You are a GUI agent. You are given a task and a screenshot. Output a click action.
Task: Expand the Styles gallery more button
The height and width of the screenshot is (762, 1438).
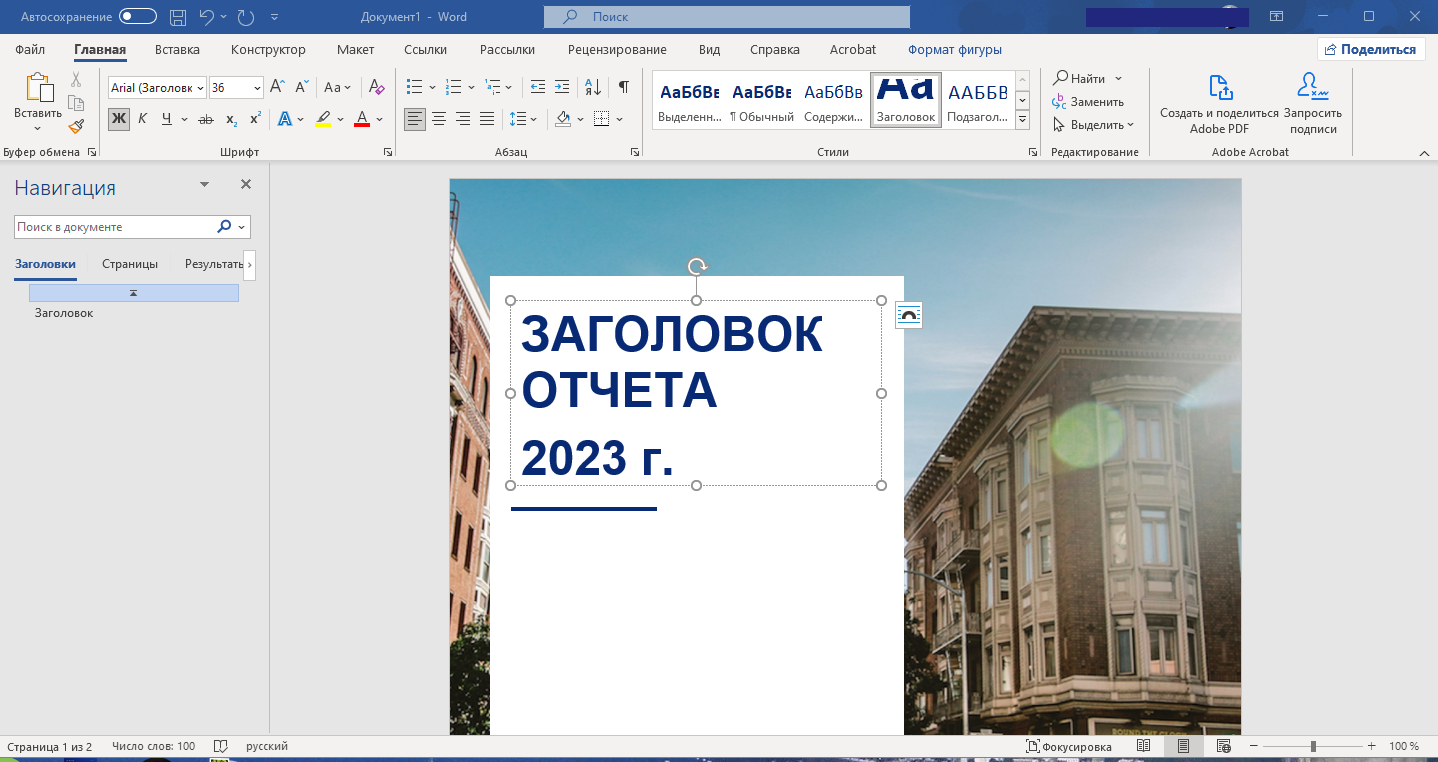pyautogui.click(x=1022, y=120)
